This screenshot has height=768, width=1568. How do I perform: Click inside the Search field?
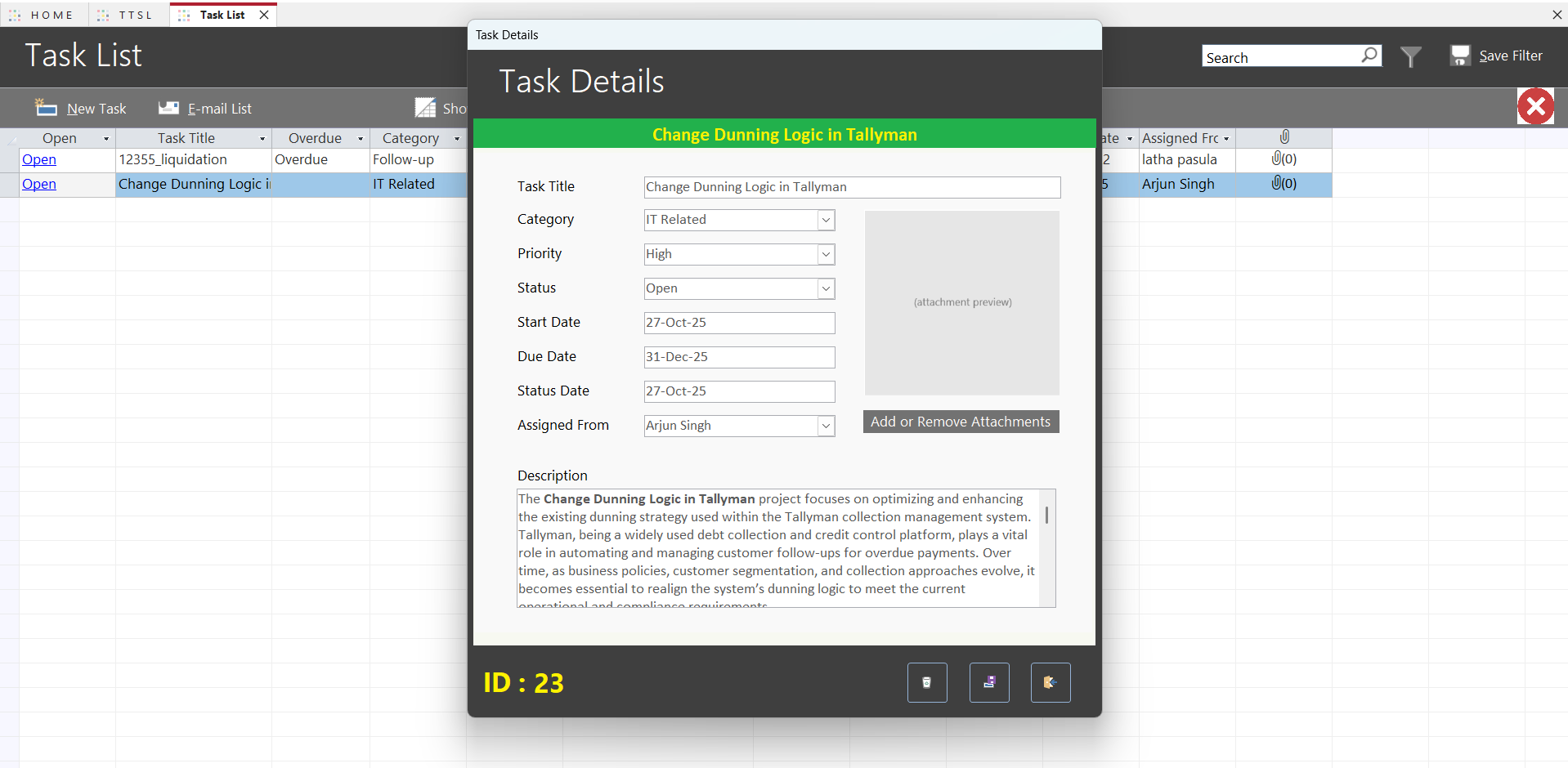tap(1275, 56)
